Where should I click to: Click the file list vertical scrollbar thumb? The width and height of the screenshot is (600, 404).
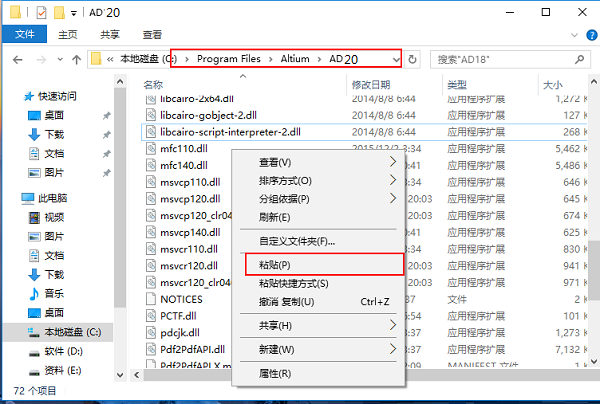click(x=593, y=270)
